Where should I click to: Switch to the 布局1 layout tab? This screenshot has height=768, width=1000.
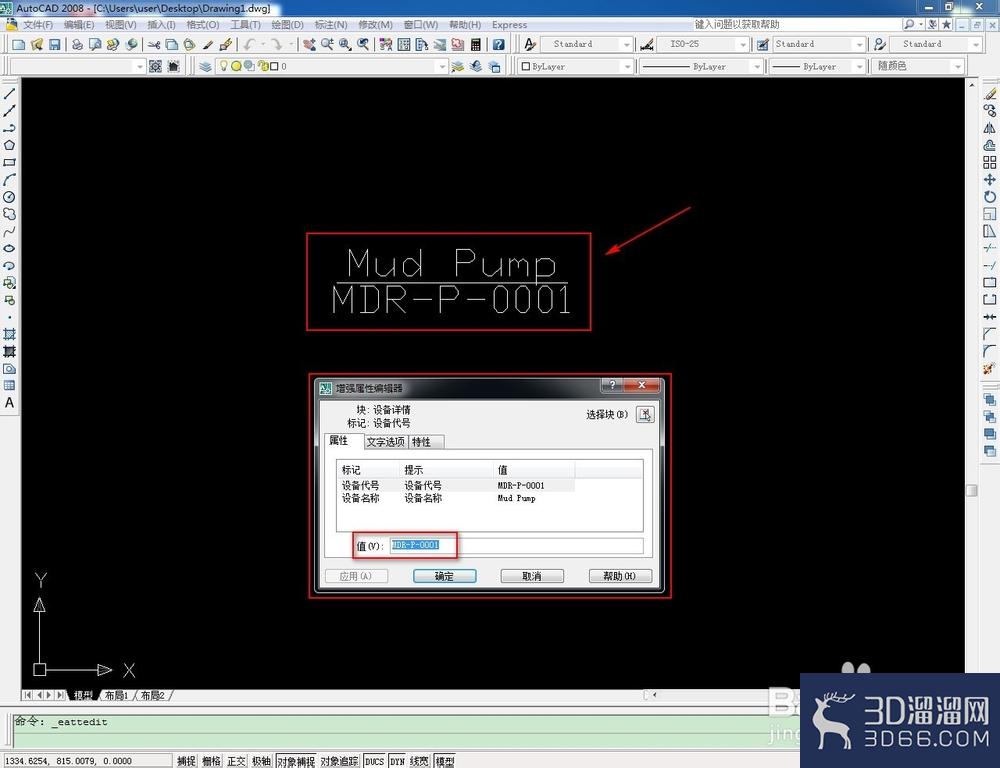tap(117, 695)
